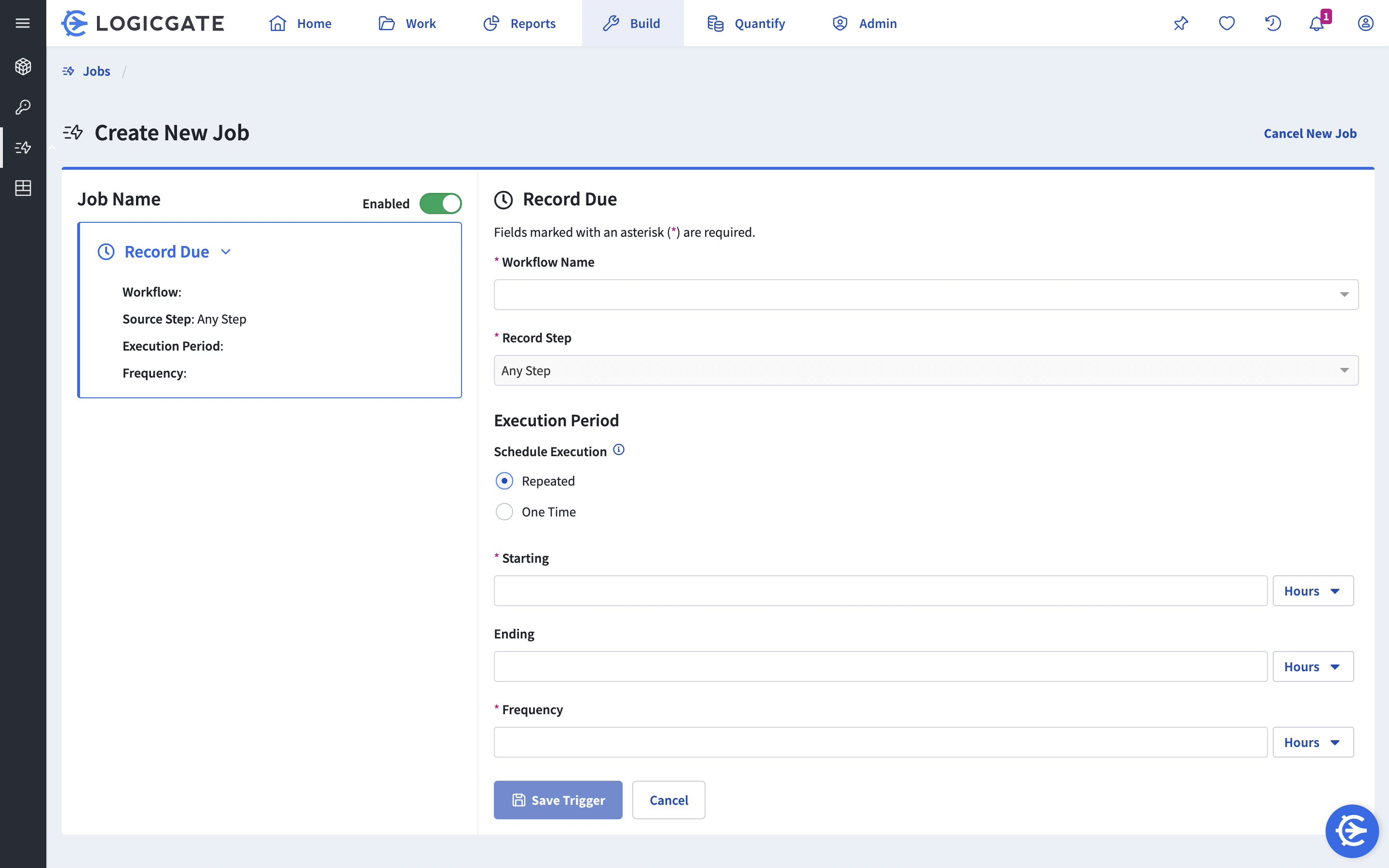
Task: Toggle the Enabled switch off
Action: click(440, 203)
